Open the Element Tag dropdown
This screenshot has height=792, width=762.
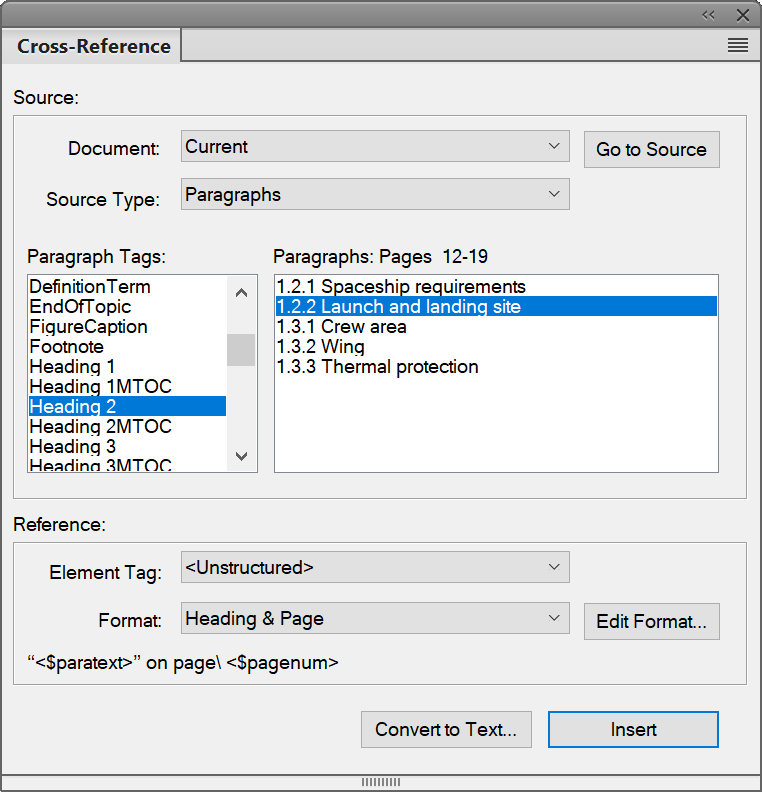[x=375, y=568]
